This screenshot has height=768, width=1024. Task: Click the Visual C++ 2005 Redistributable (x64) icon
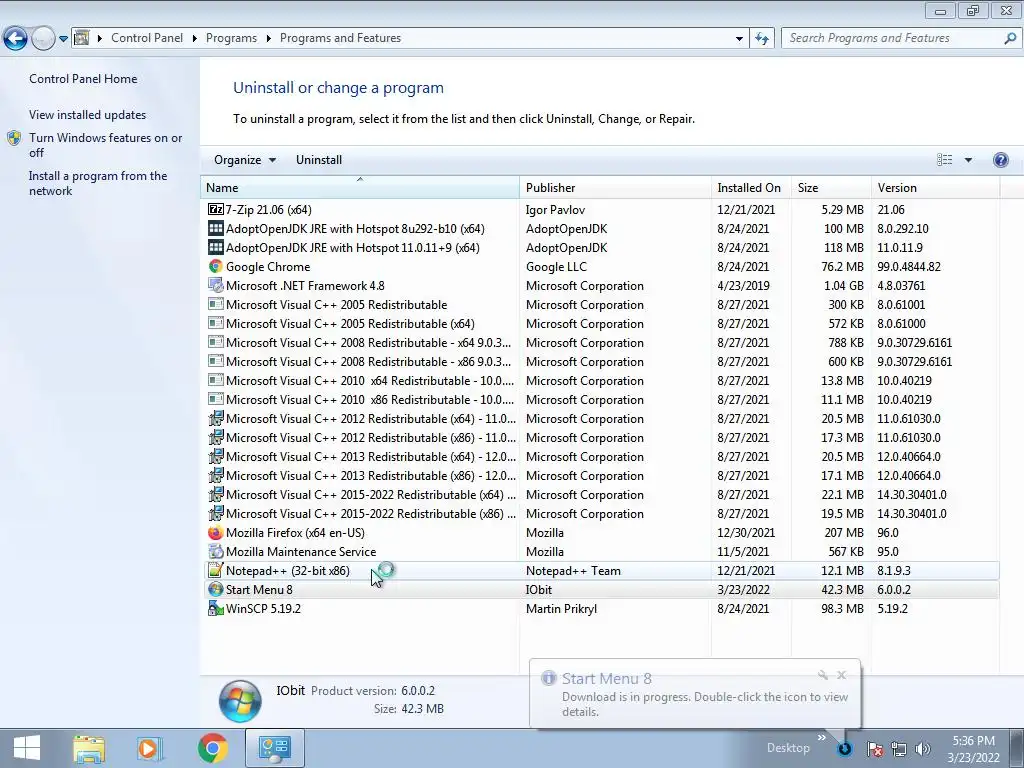tap(216, 323)
